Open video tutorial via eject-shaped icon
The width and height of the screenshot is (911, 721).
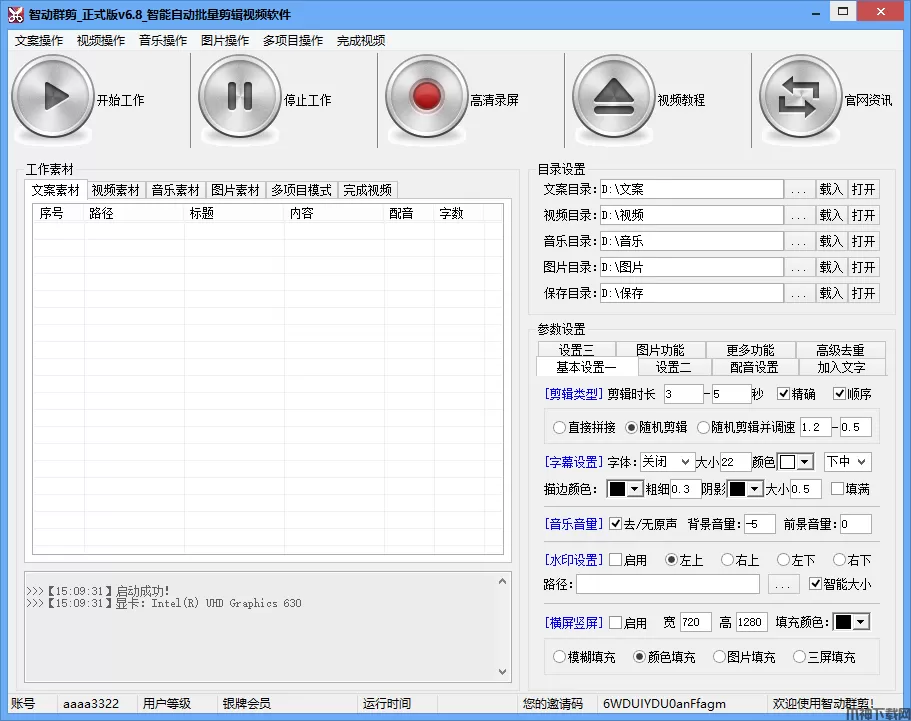tap(613, 97)
